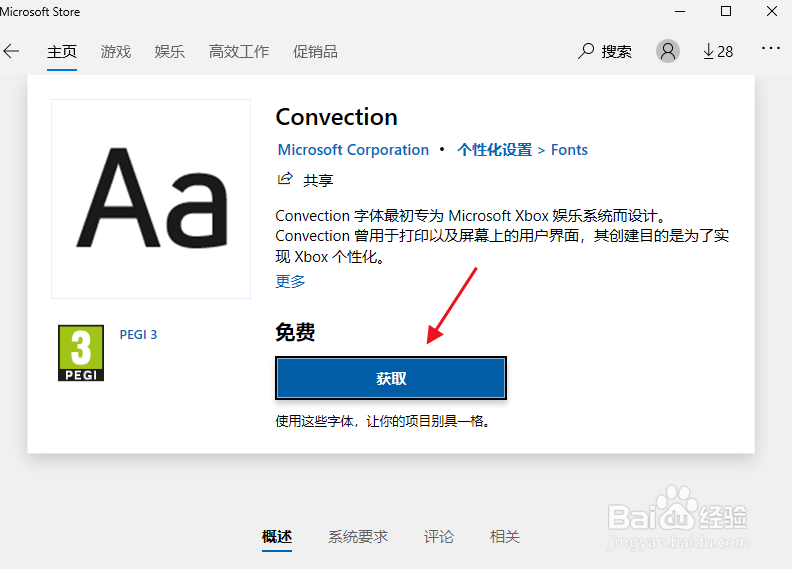This screenshot has width=792, height=569.
Task: Open the search magnifier
Action: (x=585, y=51)
